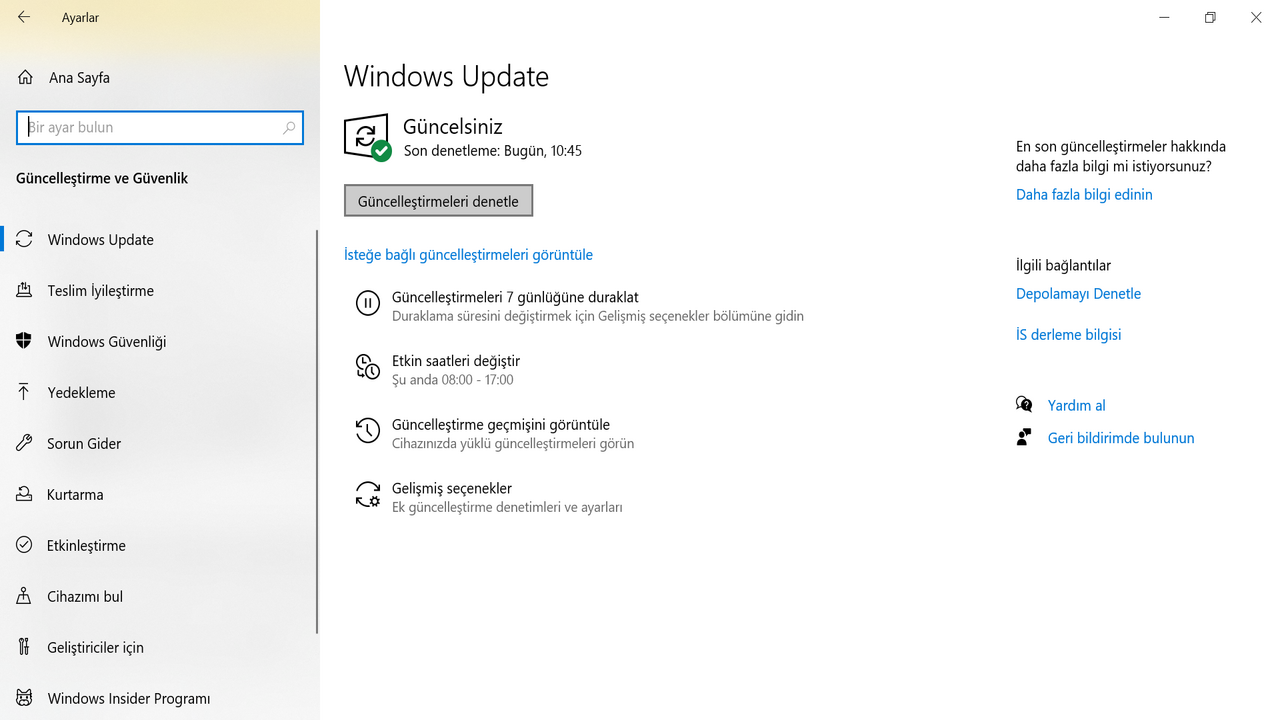The image size is (1280, 720).
Task: Click the Cihazımı bul person icon
Action: pyautogui.click(x=24, y=596)
